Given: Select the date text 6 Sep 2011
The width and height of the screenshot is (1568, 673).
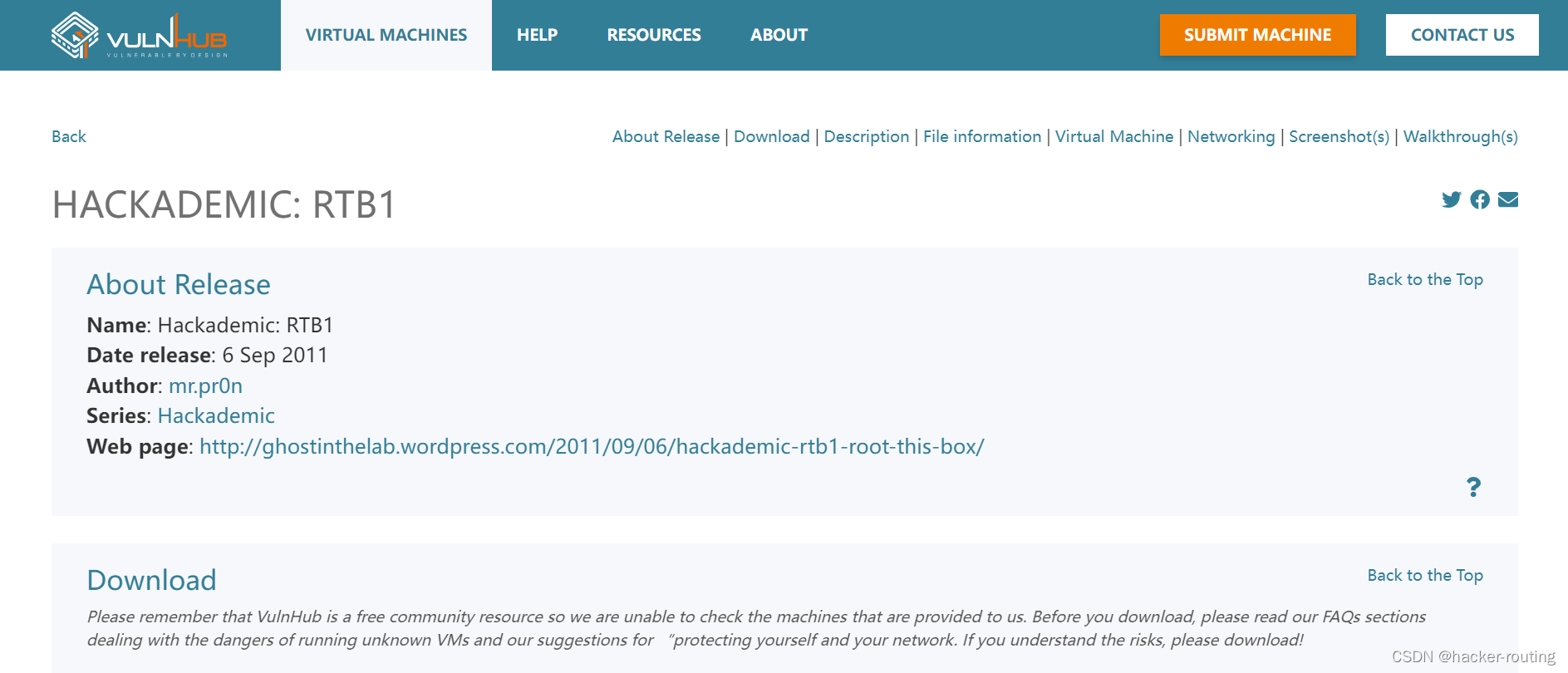Looking at the screenshot, I should [275, 355].
